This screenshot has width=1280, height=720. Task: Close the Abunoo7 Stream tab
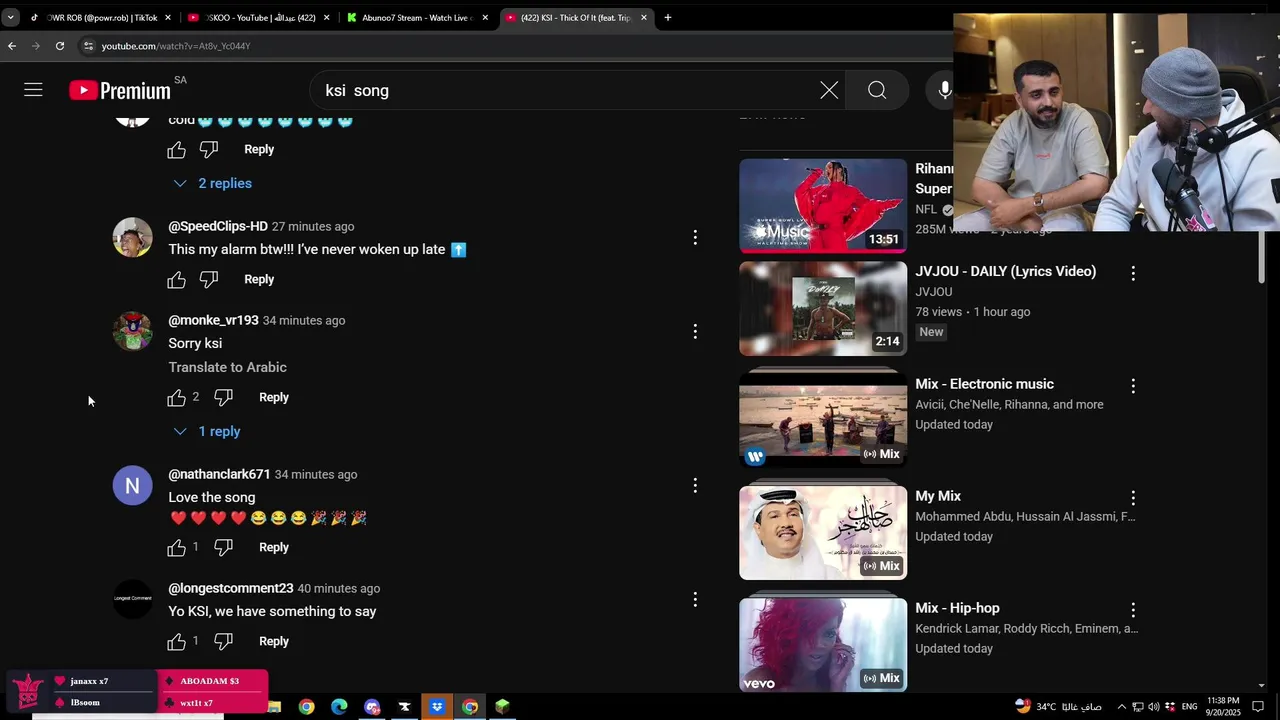[x=485, y=17]
